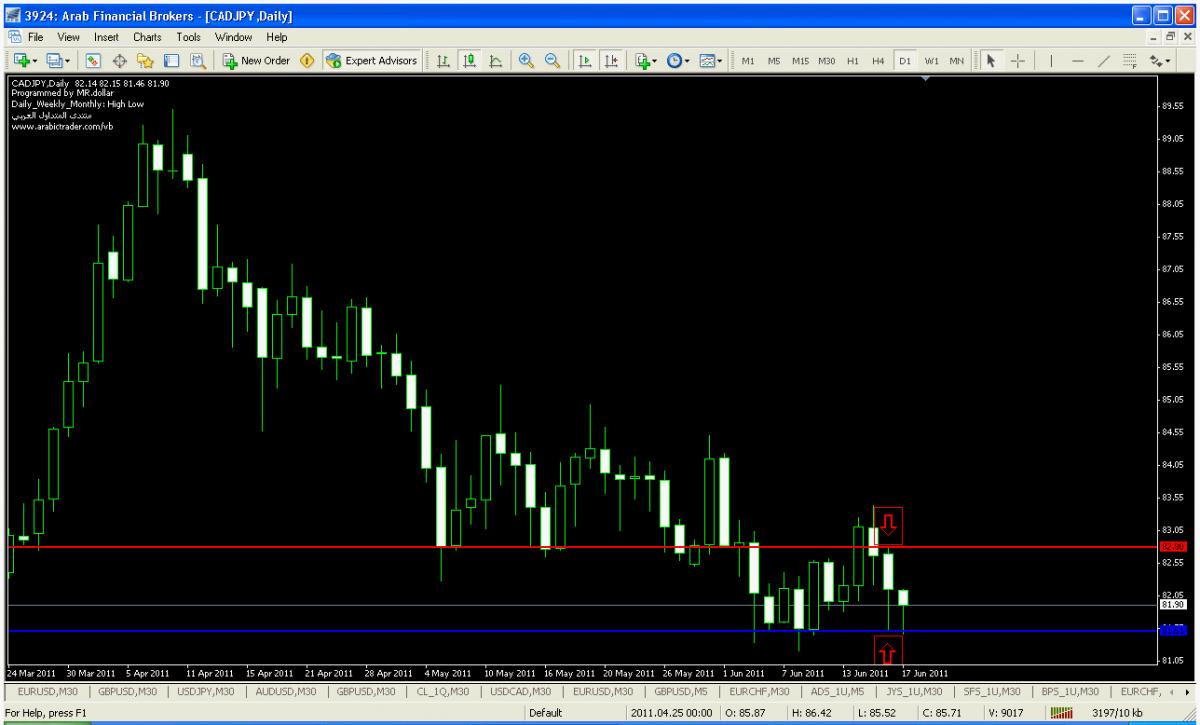Switch to the AUDUSD,M30 chart tab
The width and height of the screenshot is (1200, 725).
[286, 692]
